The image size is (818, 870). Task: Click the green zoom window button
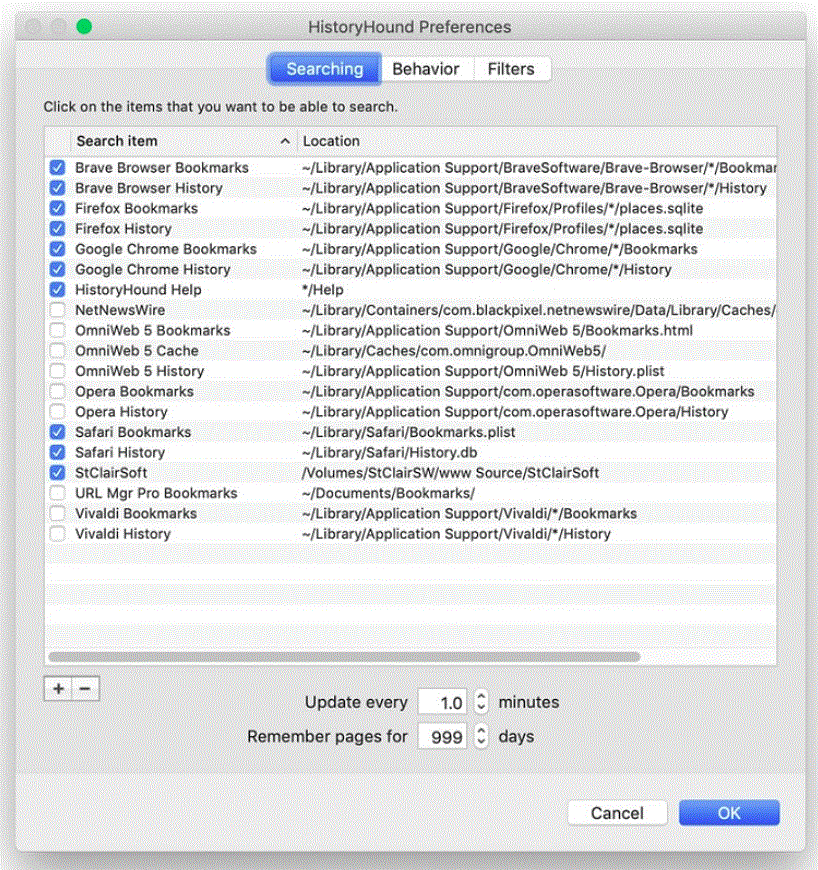point(84,26)
